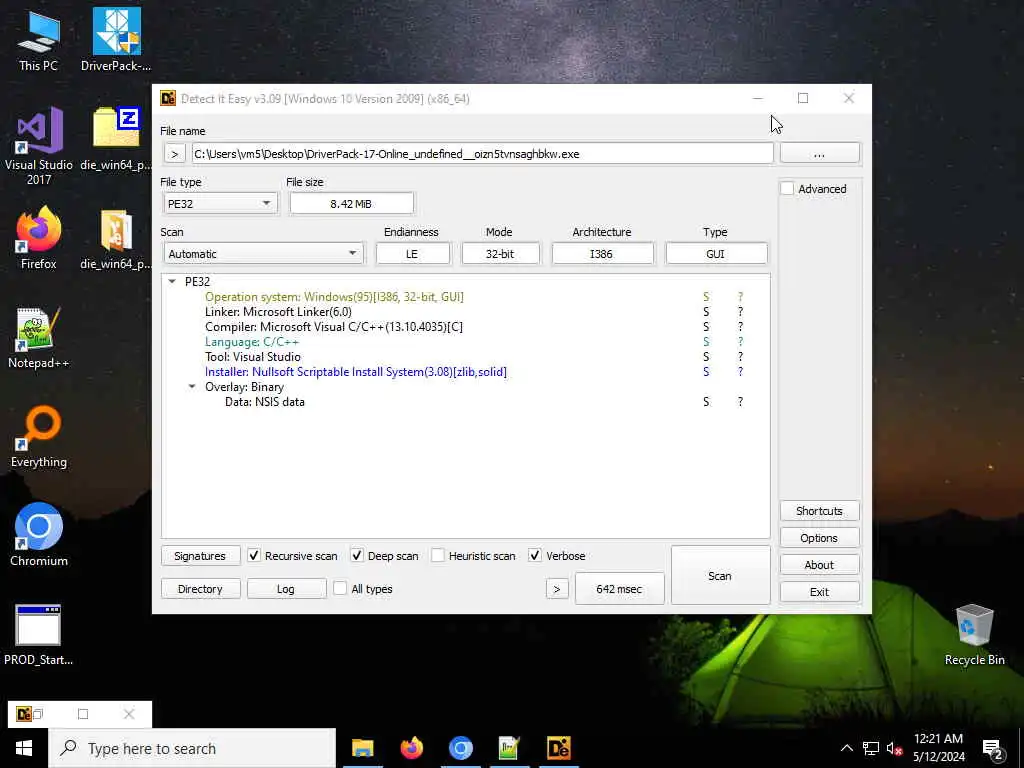Viewport: 1024px width, 768px height.
Task: Browse for file with ... button
Action: pos(820,154)
